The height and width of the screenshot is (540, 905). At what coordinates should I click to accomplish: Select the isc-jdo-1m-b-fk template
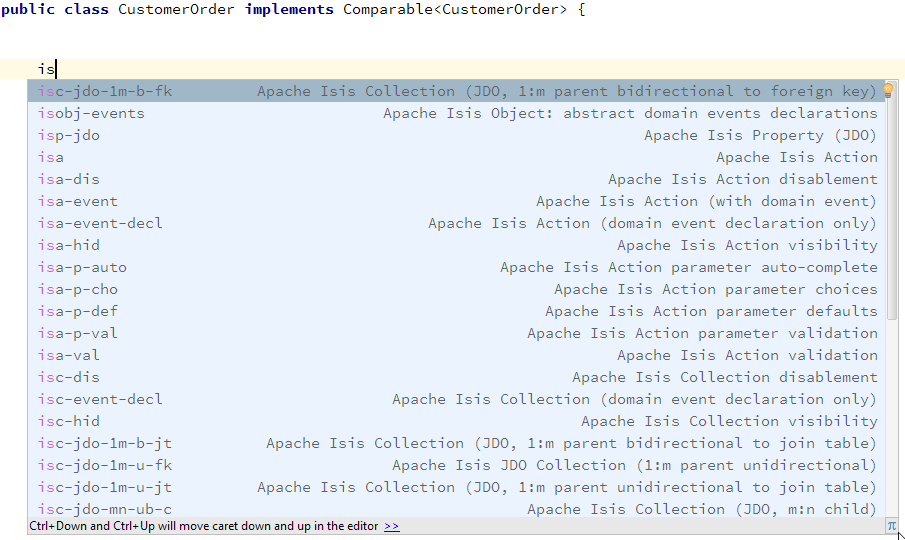[x=105, y=91]
